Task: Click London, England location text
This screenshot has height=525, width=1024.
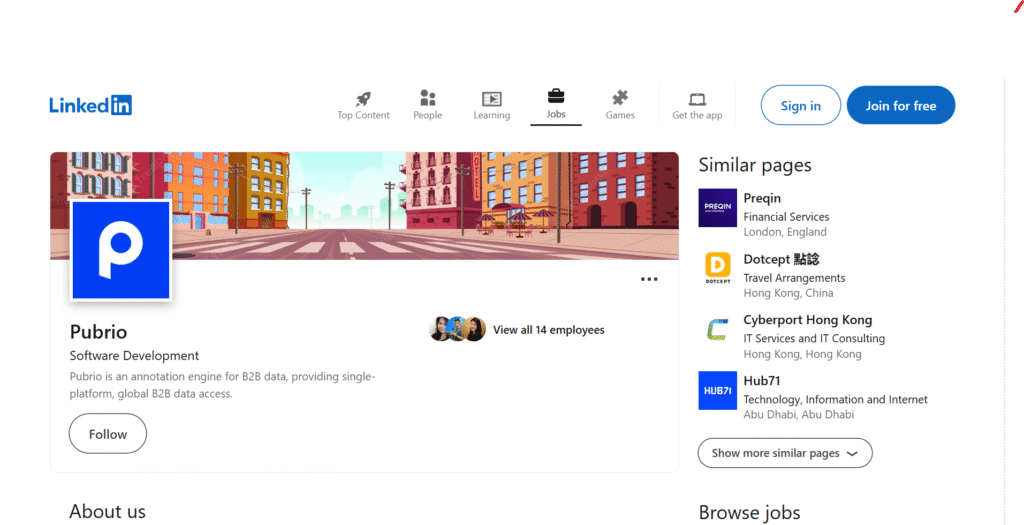Action: tap(785, 232)
